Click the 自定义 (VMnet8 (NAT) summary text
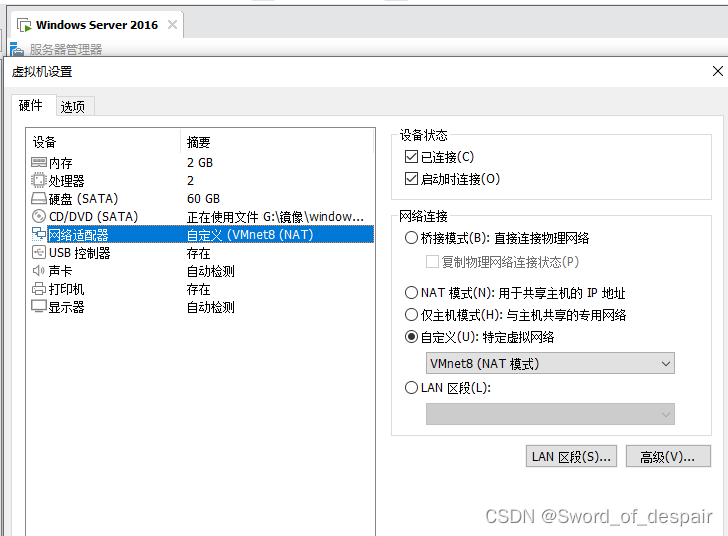 pyautogui.click(x=250, y=235)
